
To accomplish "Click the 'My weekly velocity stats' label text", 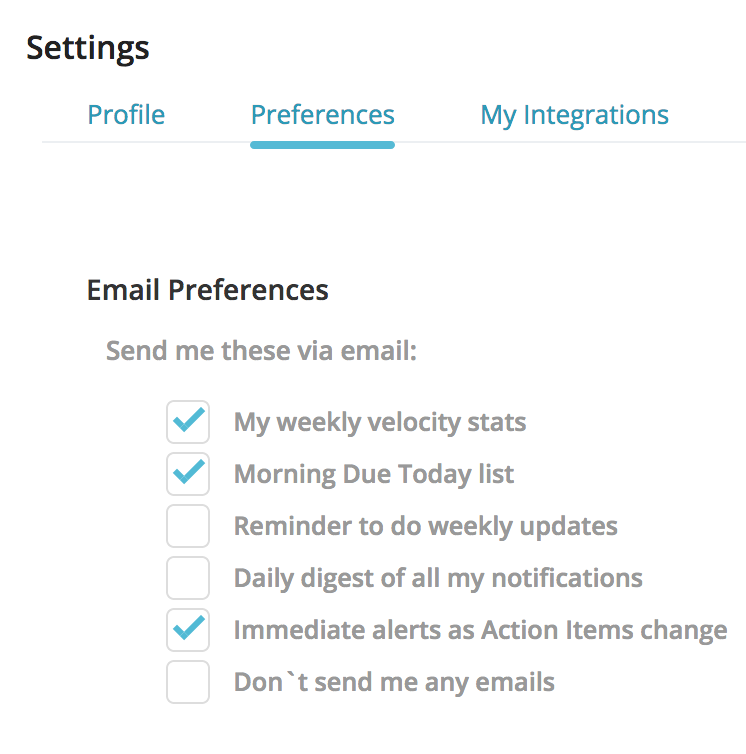I will 379,422.
